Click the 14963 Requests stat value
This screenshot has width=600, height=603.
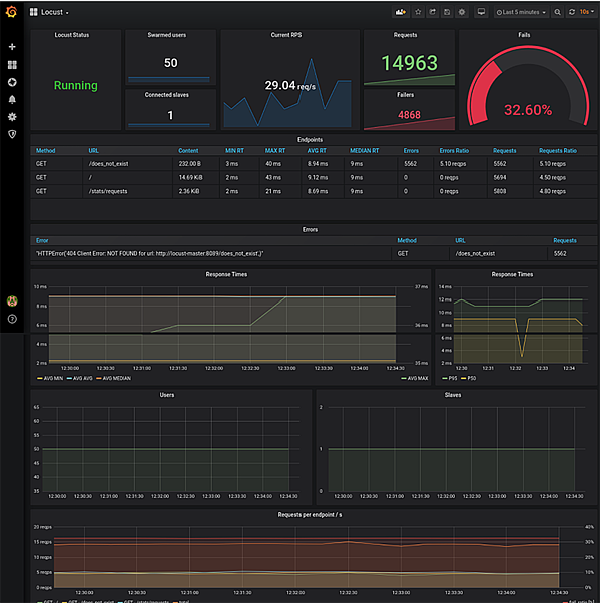click(409, 63)
